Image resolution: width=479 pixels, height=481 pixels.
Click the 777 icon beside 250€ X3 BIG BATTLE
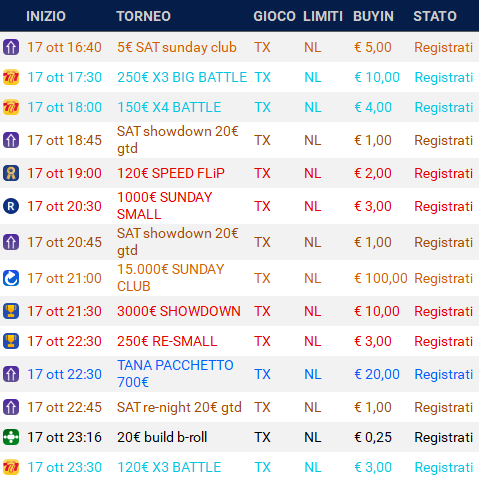11,77
